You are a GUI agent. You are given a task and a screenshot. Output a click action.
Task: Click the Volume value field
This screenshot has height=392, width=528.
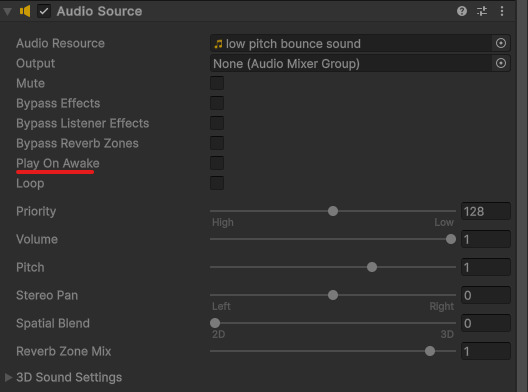pos(486,239)
